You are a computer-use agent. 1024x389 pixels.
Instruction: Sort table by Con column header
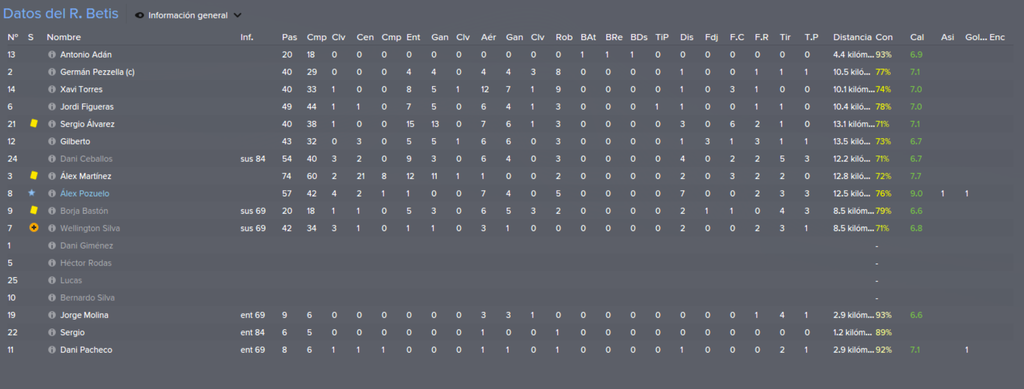pos(884,37)
